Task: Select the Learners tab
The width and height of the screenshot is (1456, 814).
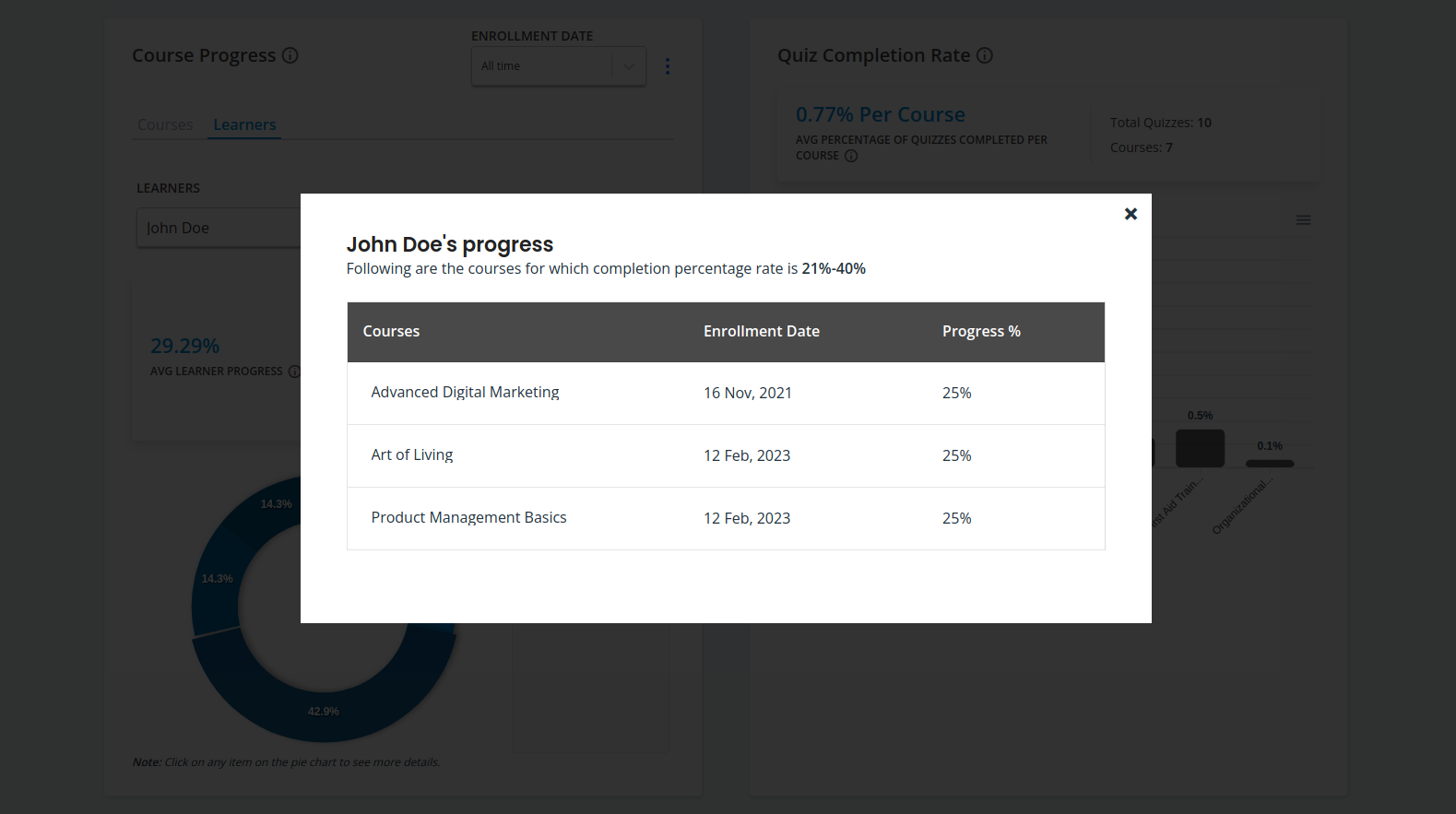Action: point(244,124)
